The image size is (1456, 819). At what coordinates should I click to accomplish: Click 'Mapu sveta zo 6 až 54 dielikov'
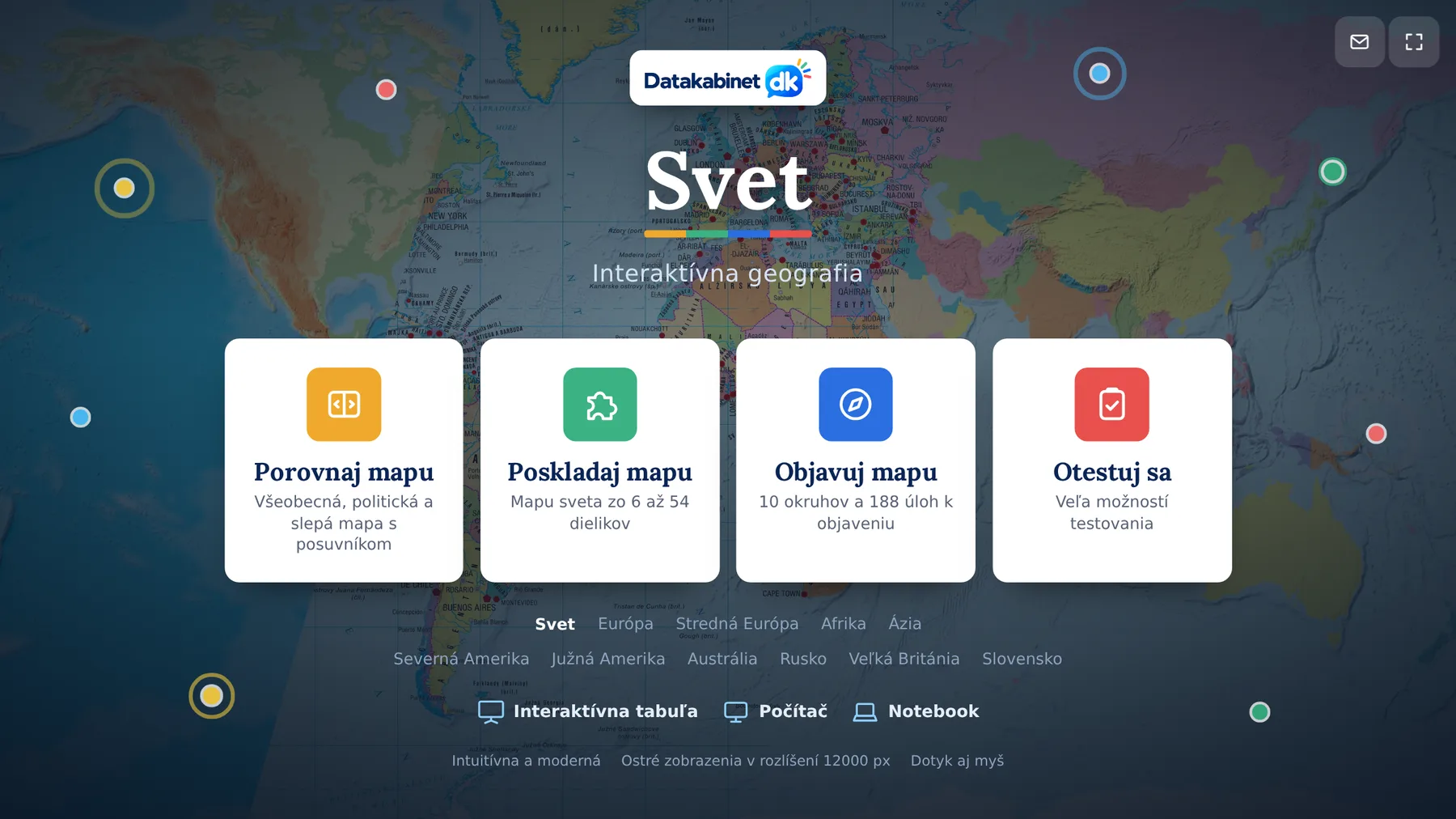(x=599, y=512)
